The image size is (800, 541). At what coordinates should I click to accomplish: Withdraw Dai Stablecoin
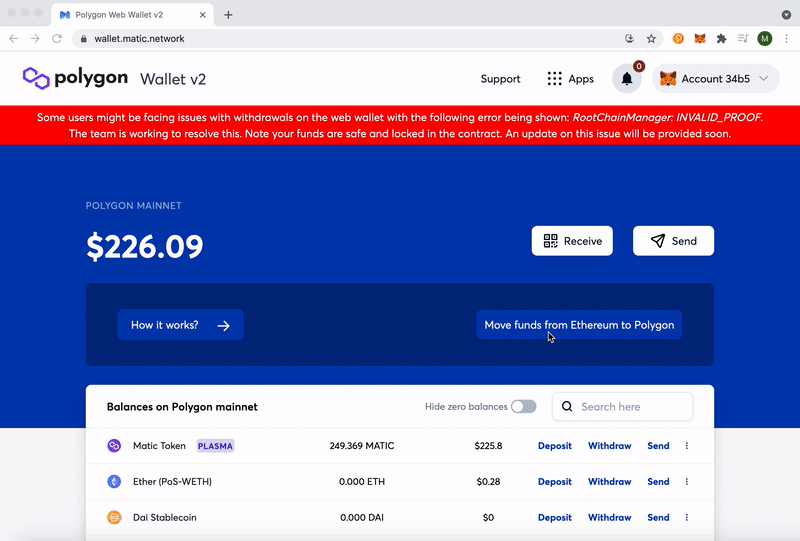(x=609, y=518)
